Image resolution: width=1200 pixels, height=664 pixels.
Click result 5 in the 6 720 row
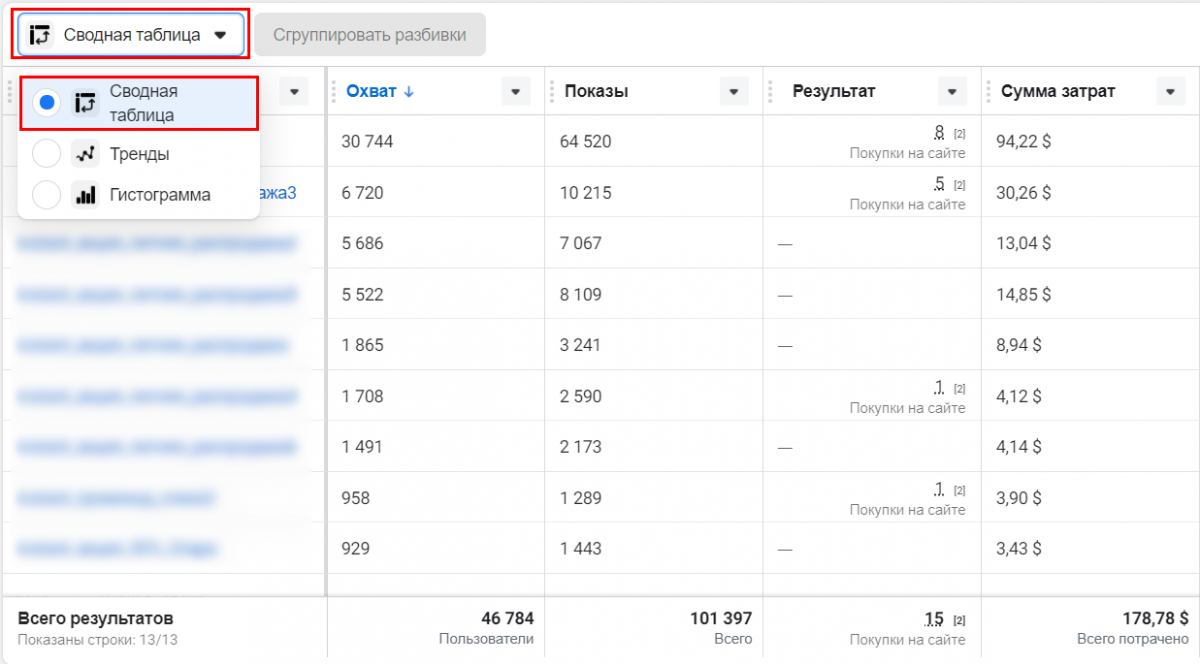click(x=939, y=182)
